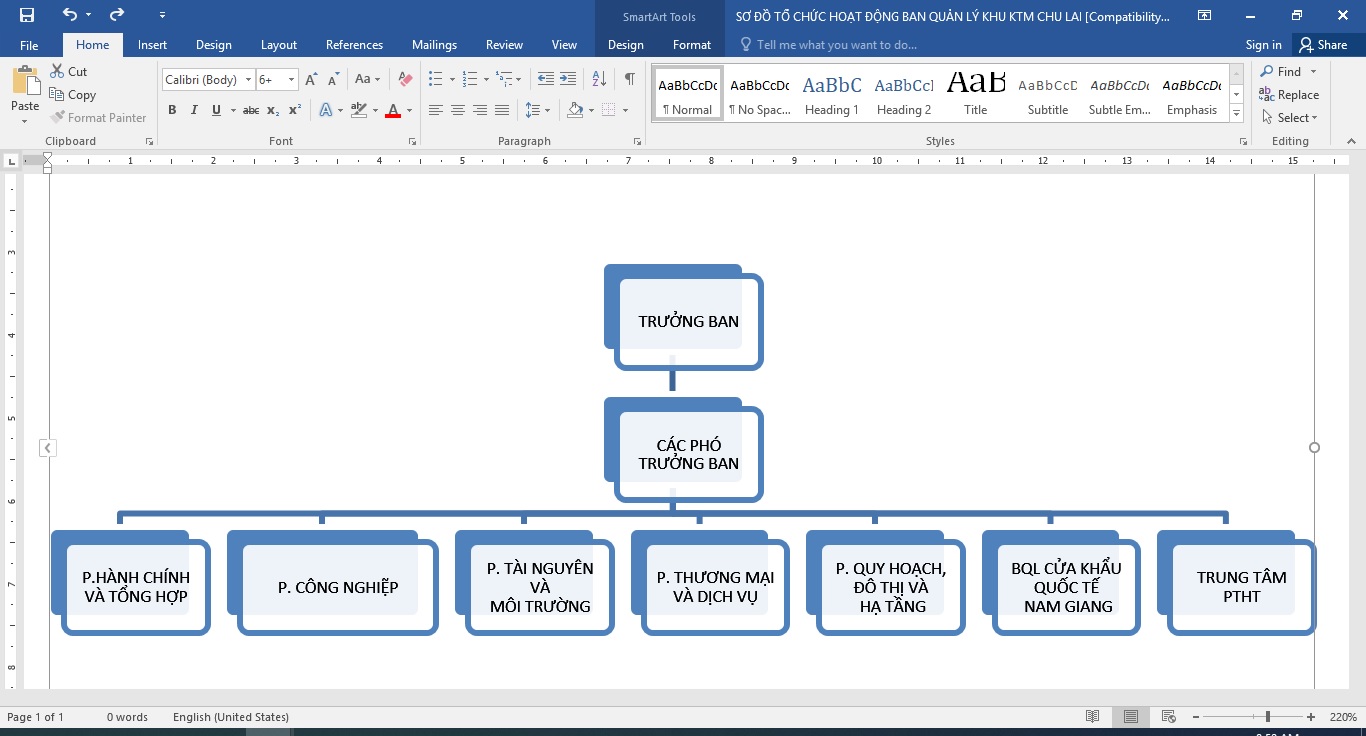Click the Sort icon in Paragraph group

[x=599, y=79]
